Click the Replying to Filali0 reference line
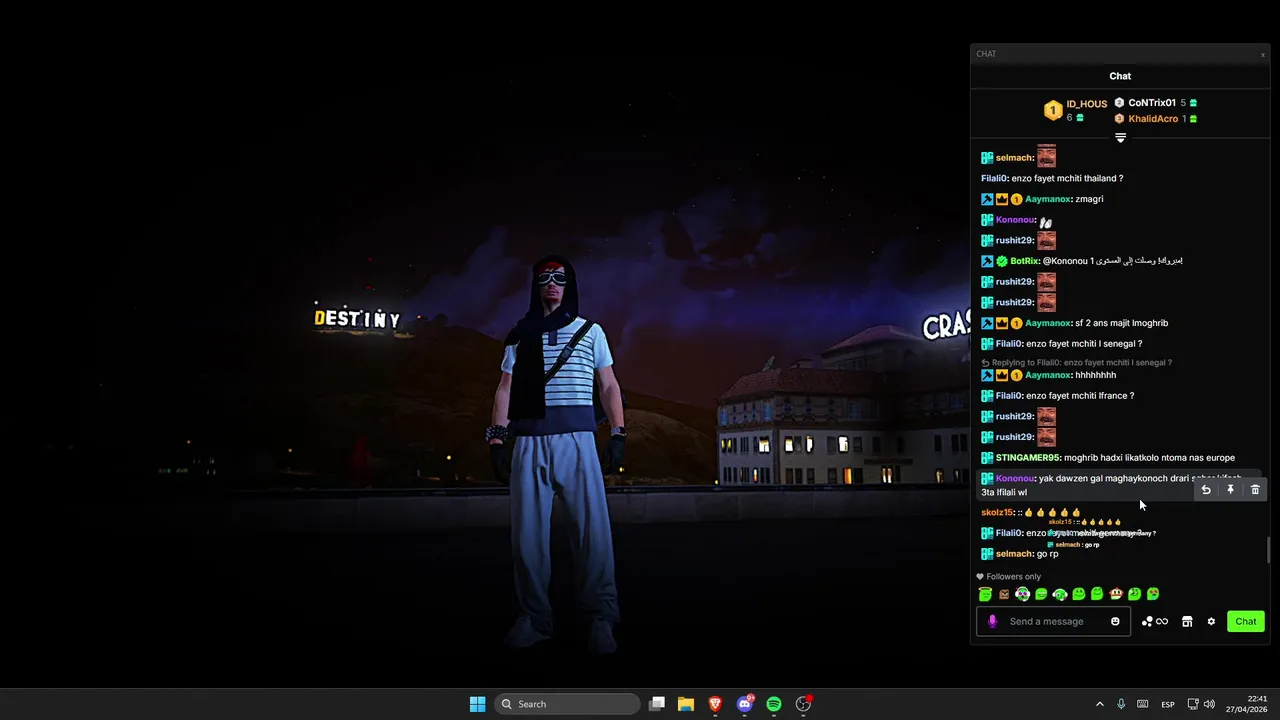1280x720 pixels. (x=1077, y=363)
